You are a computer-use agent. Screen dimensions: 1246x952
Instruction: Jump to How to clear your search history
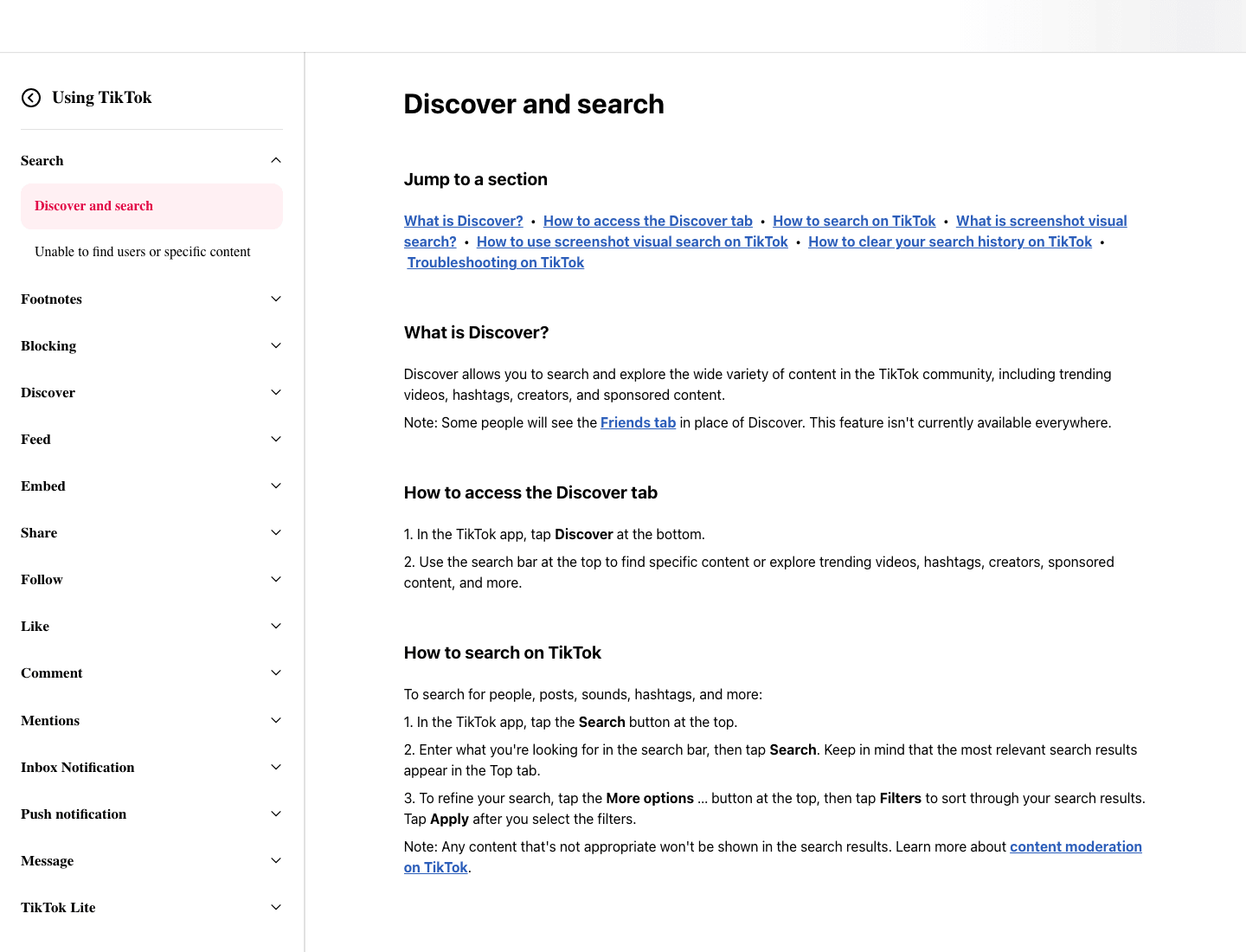pos(950,241)
